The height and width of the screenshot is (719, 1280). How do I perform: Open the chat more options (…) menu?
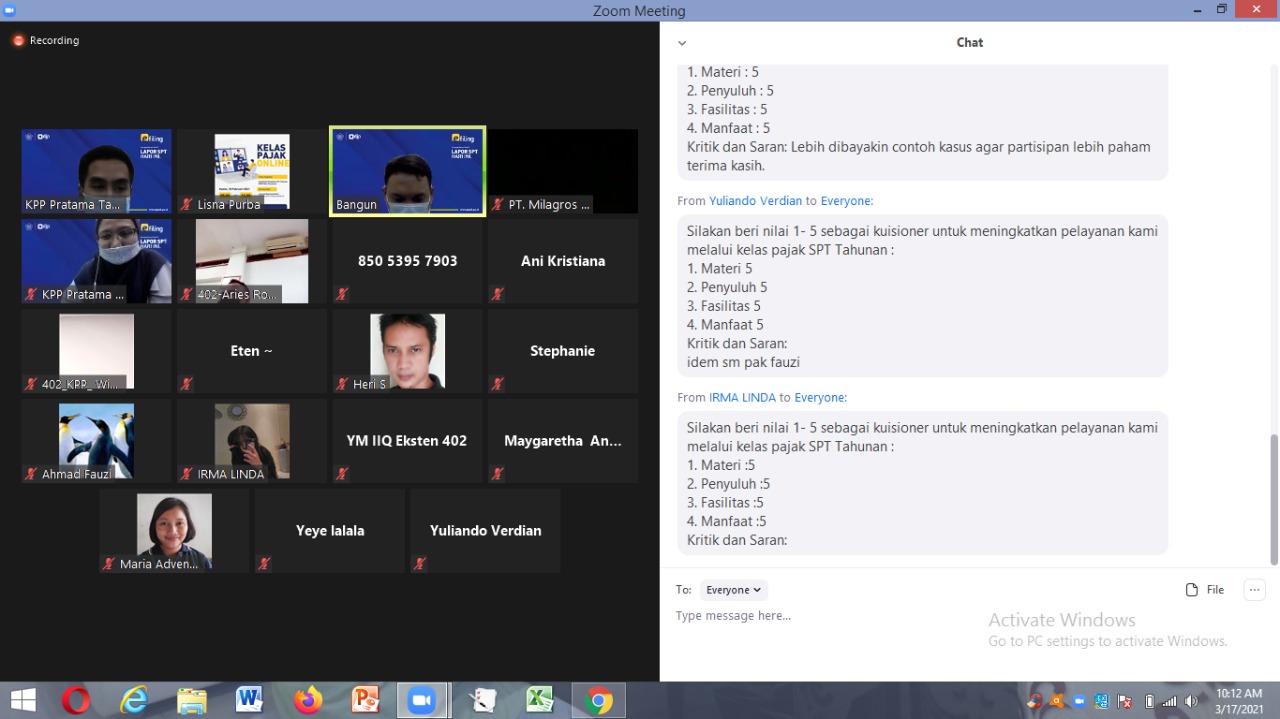[x=1254, y=590]
